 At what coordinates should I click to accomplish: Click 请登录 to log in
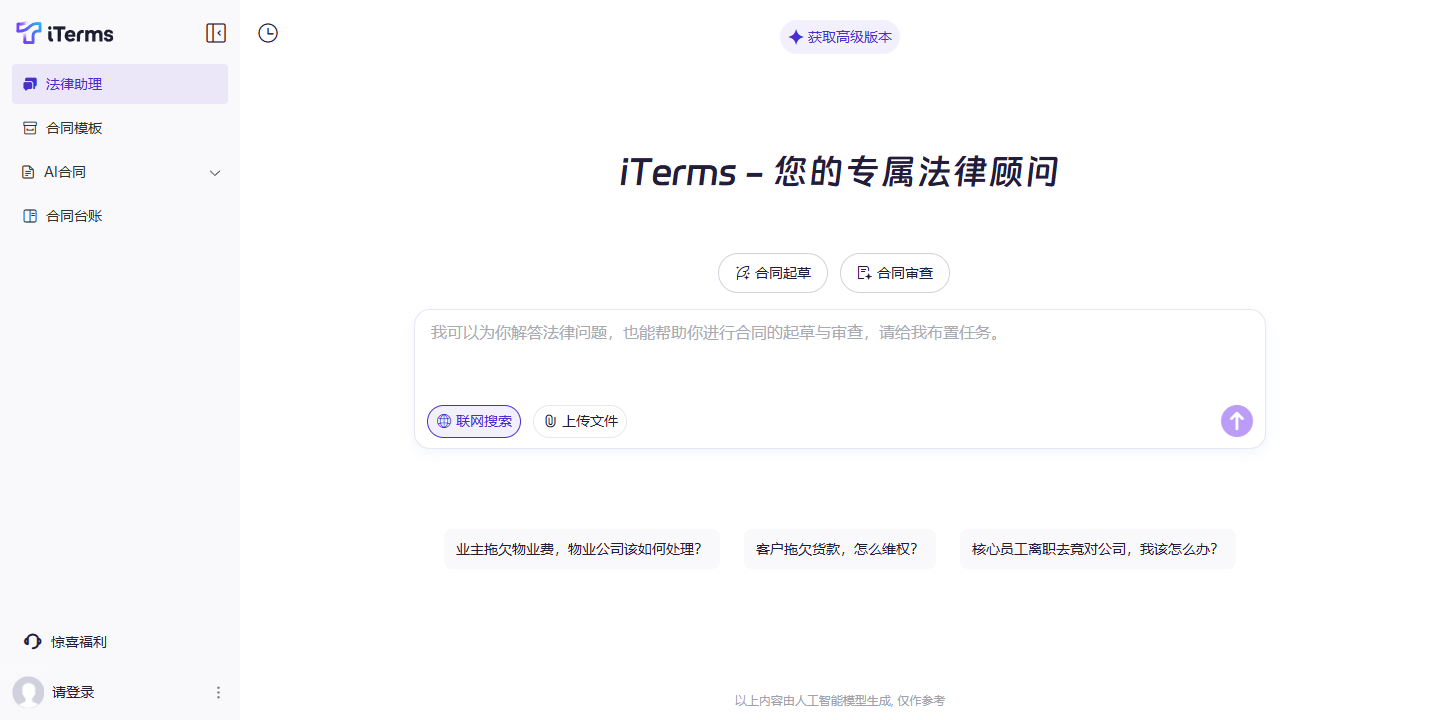tap(73, 692)
